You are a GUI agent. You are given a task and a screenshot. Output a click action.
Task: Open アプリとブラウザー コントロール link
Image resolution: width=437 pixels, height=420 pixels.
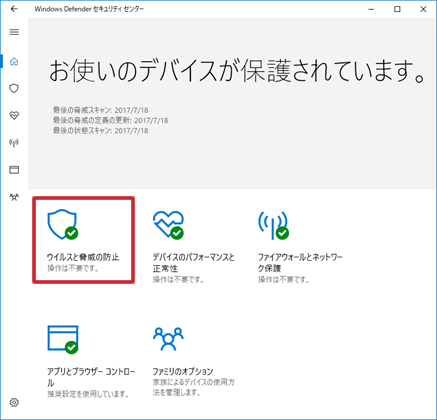pos(91,377)
